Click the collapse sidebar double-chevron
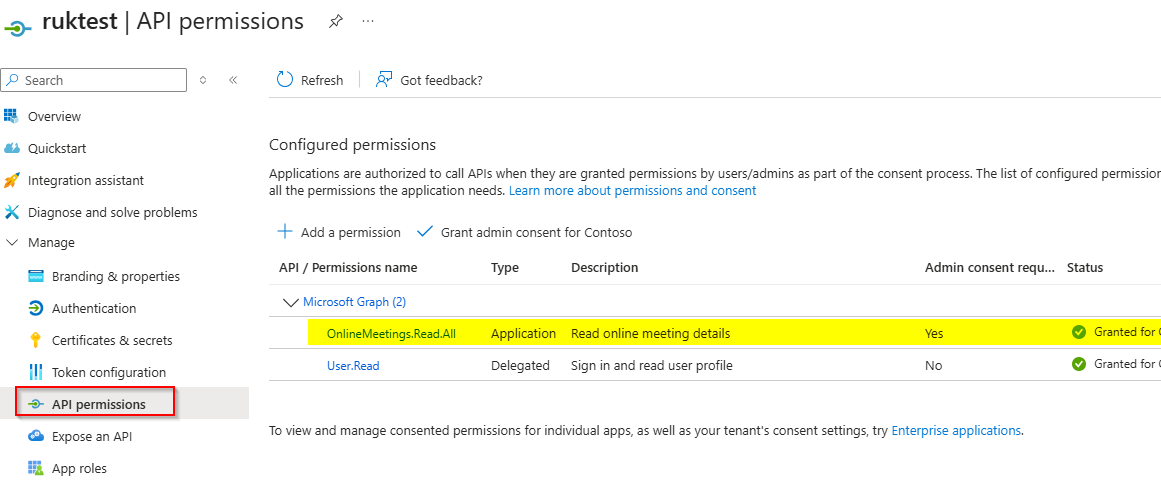The height and width of the screenshot is (484, 1161). (x=233, y=80)
